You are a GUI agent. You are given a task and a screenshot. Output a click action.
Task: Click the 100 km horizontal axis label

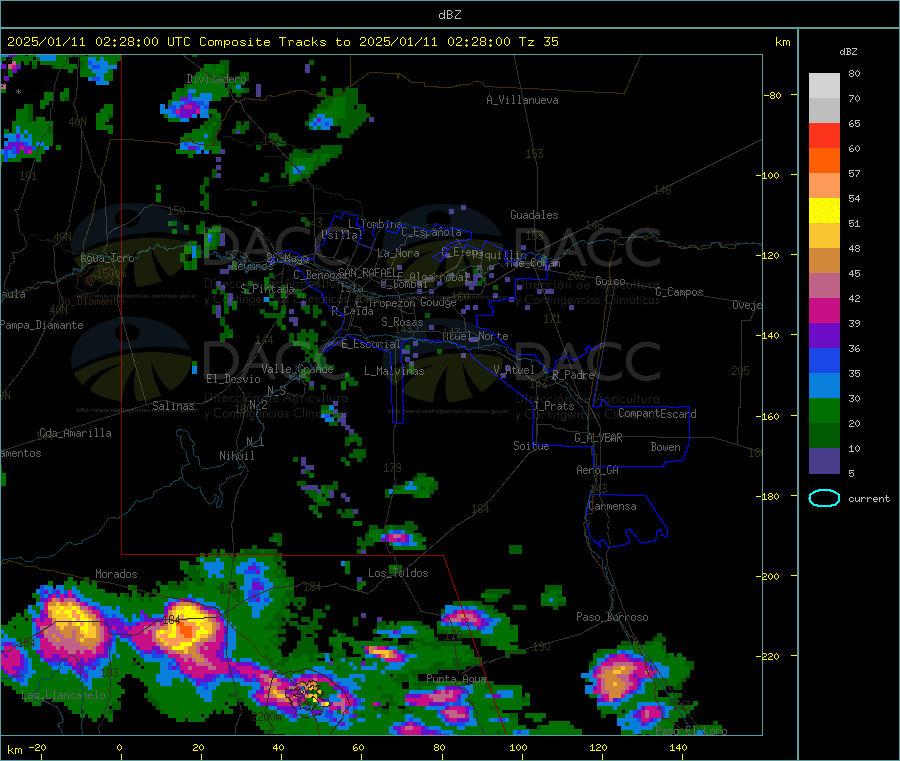[x=518, y=747]
